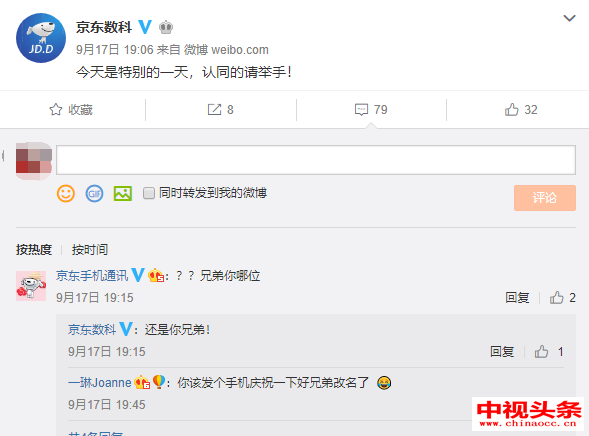Image resolution: width=589 pixels, height=436 pixels.
Task: Open the emoji smiley picker
Action: [66, 194]
